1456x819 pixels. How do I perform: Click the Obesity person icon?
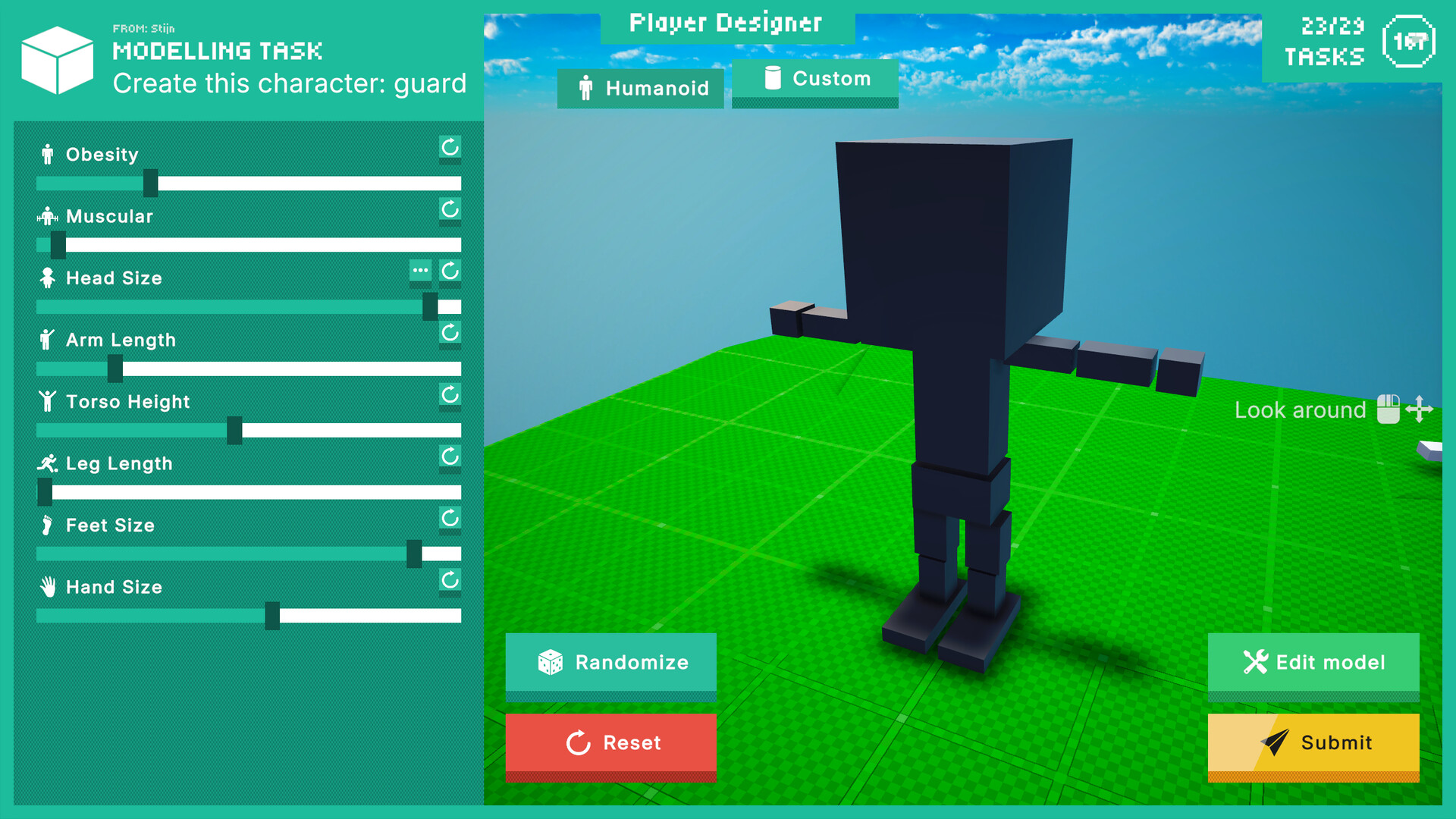pyautogui.click(x=48, y=154)
